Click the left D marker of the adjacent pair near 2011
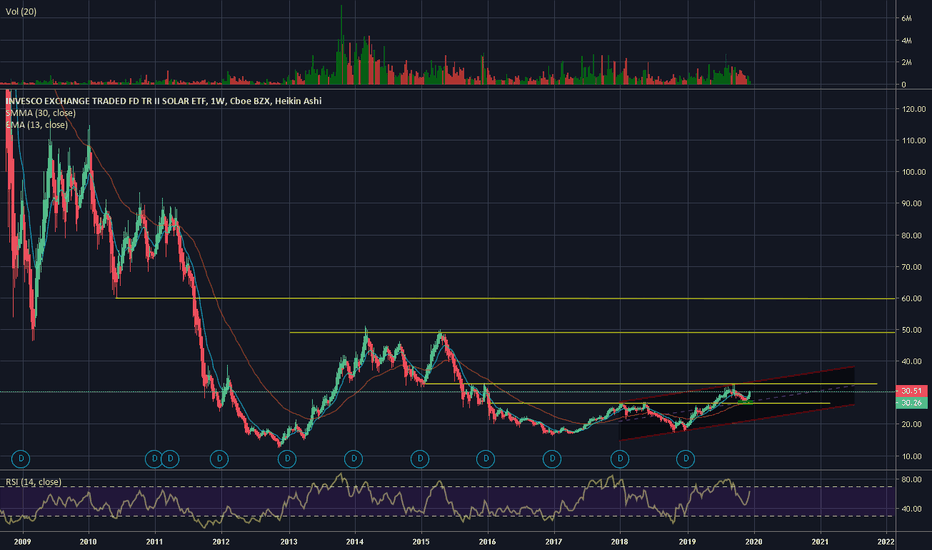This screenshot has width=932, height=550. (x=154, y=458)
